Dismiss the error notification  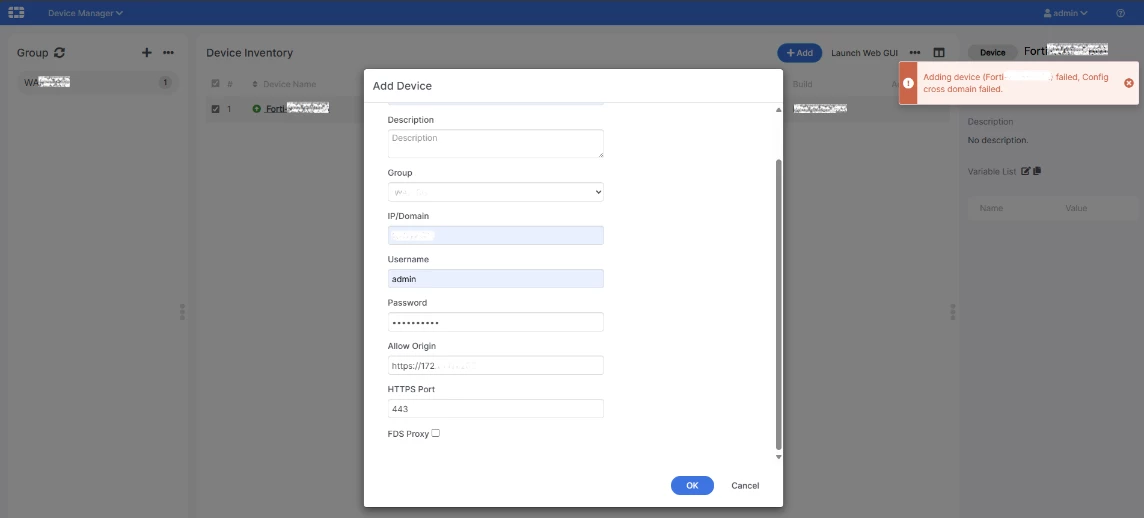(1129, 82)
